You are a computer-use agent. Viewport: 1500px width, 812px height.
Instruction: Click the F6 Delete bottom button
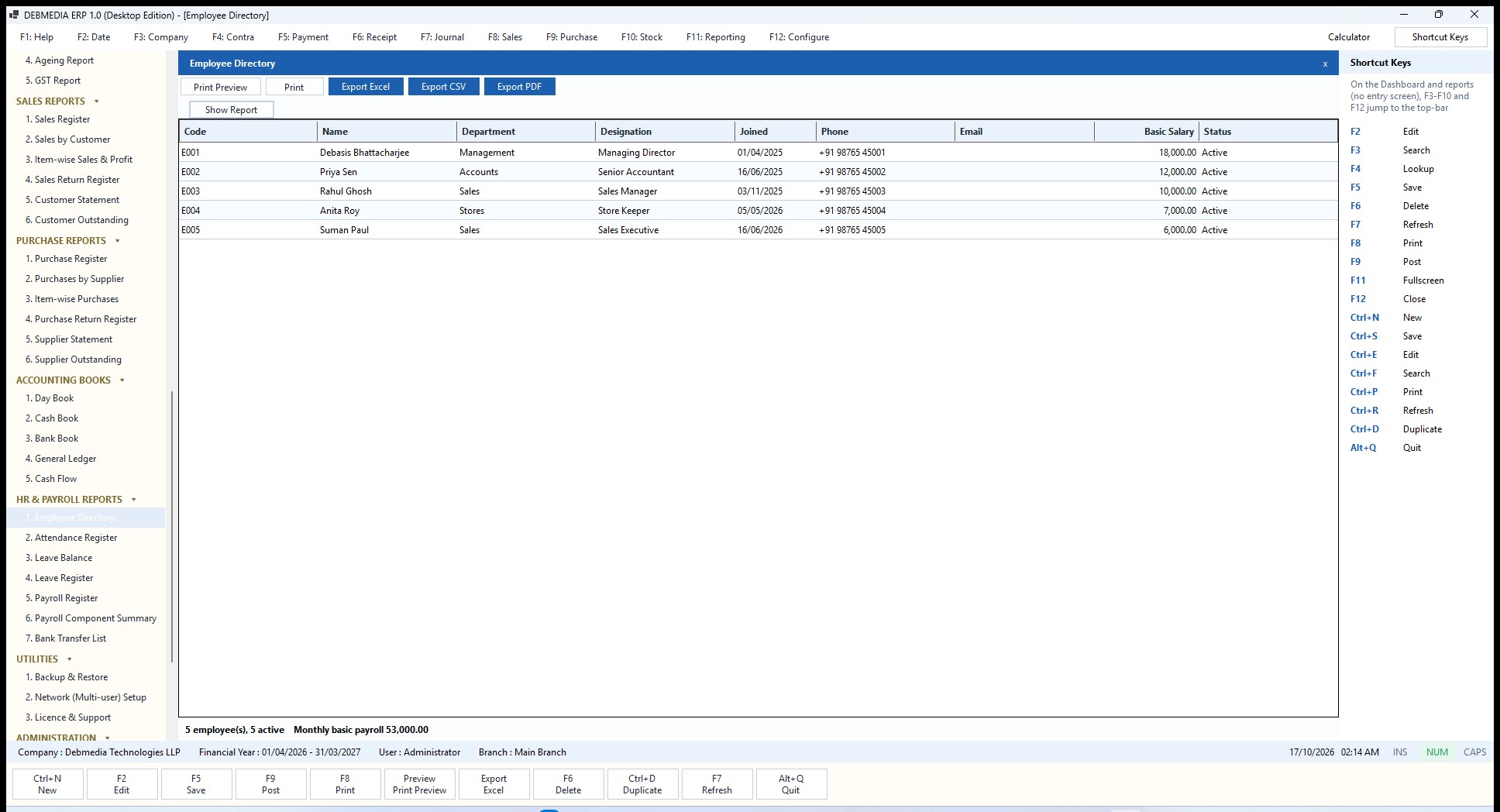pyautogui.click(x=568, y=784)
